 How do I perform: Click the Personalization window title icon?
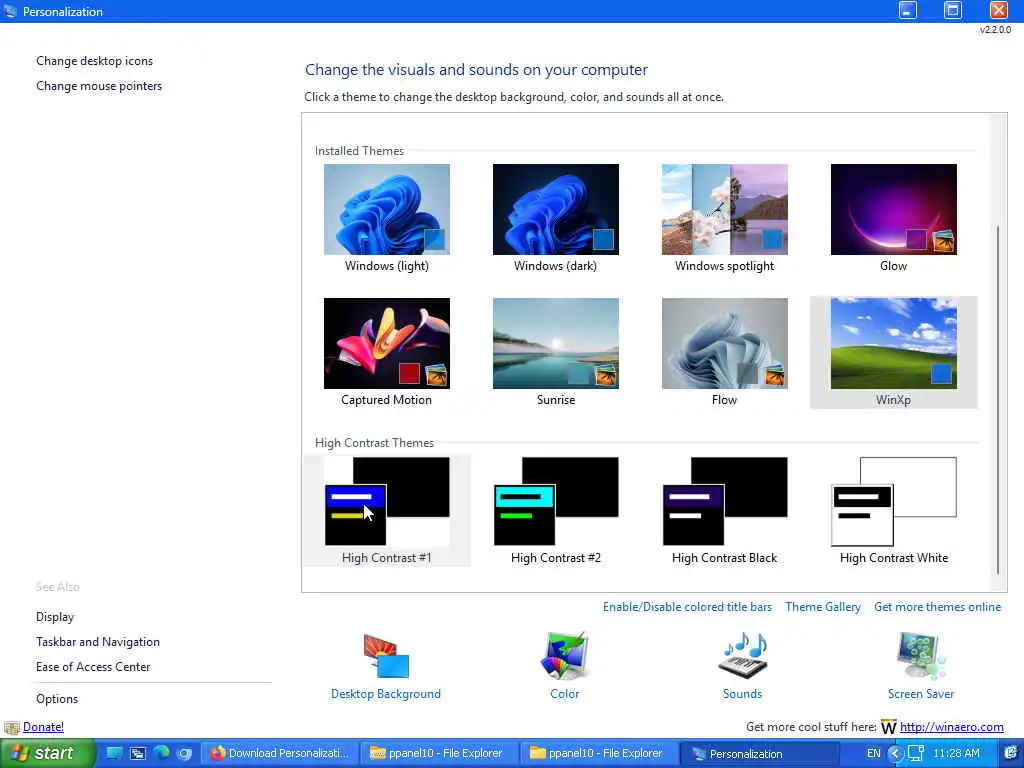10,11
